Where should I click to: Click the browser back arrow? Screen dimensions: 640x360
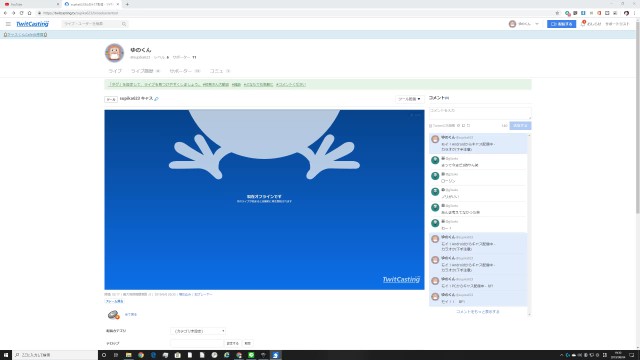(x=5, y=13)
